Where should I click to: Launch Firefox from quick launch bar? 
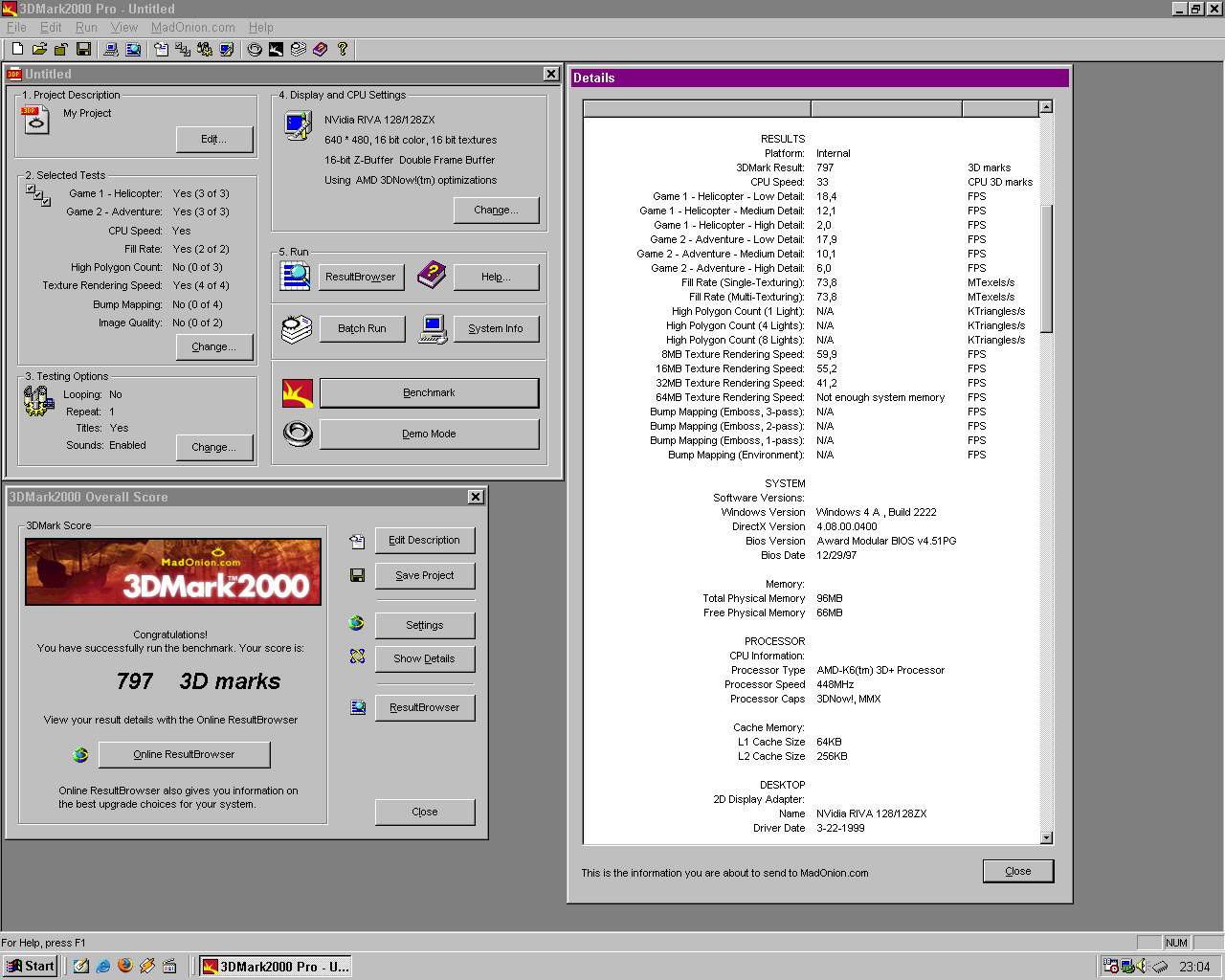click(x=125, y=966)
